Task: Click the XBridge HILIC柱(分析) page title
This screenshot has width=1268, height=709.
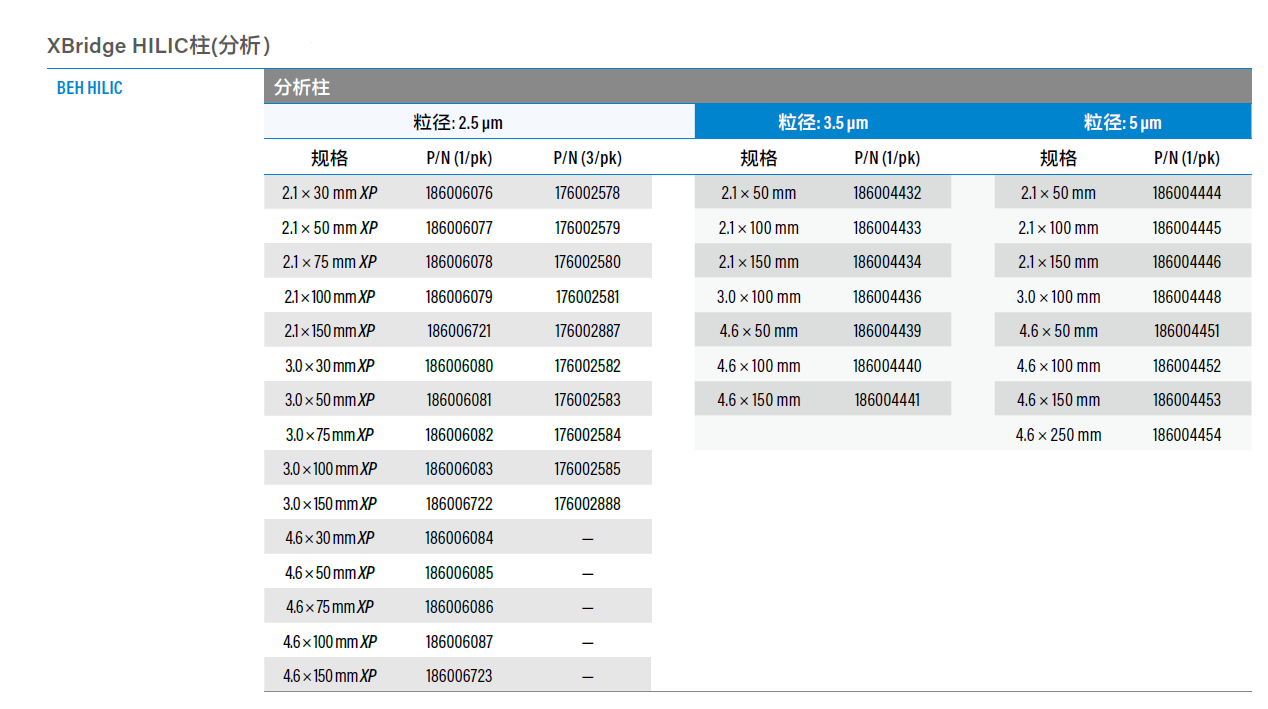Action: coord(159,46)
